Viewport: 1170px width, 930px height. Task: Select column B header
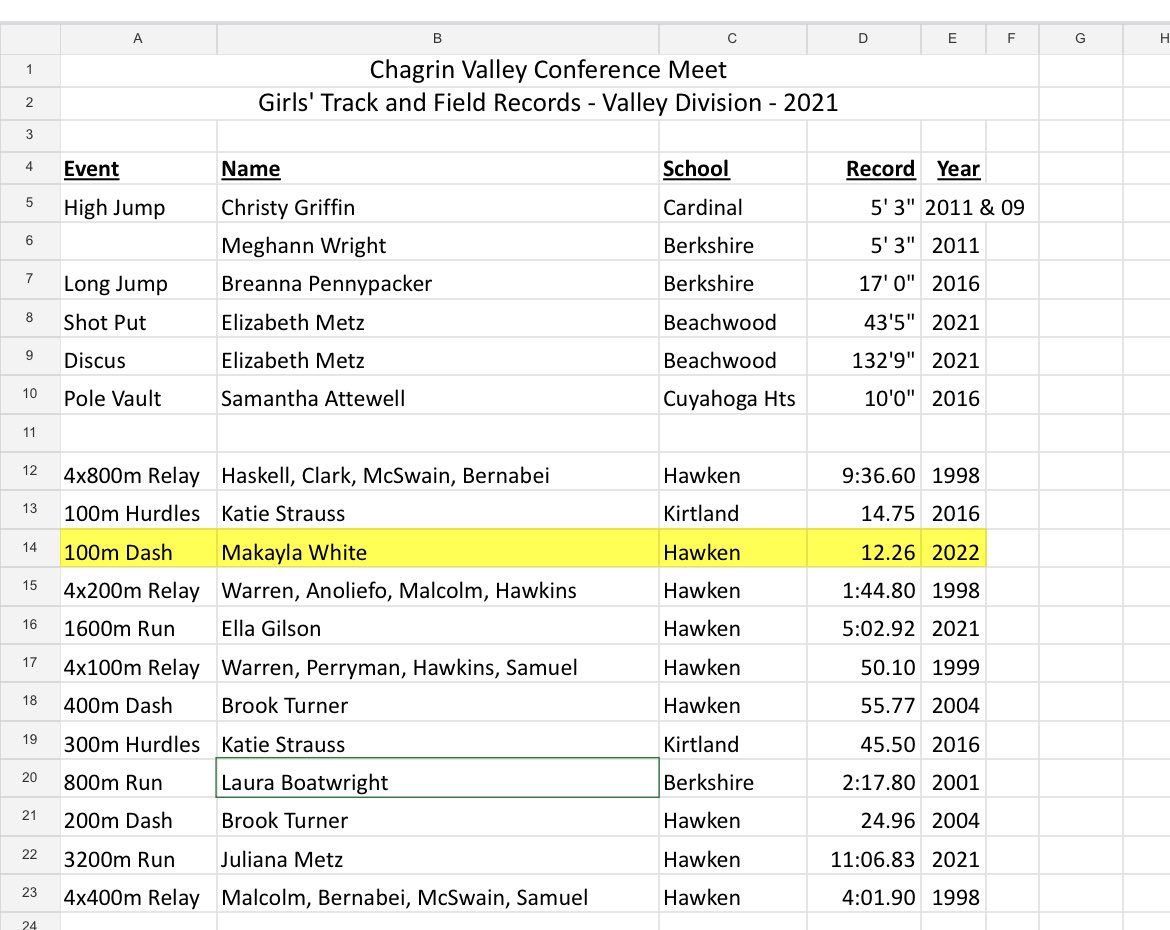(x=437, y=38)
